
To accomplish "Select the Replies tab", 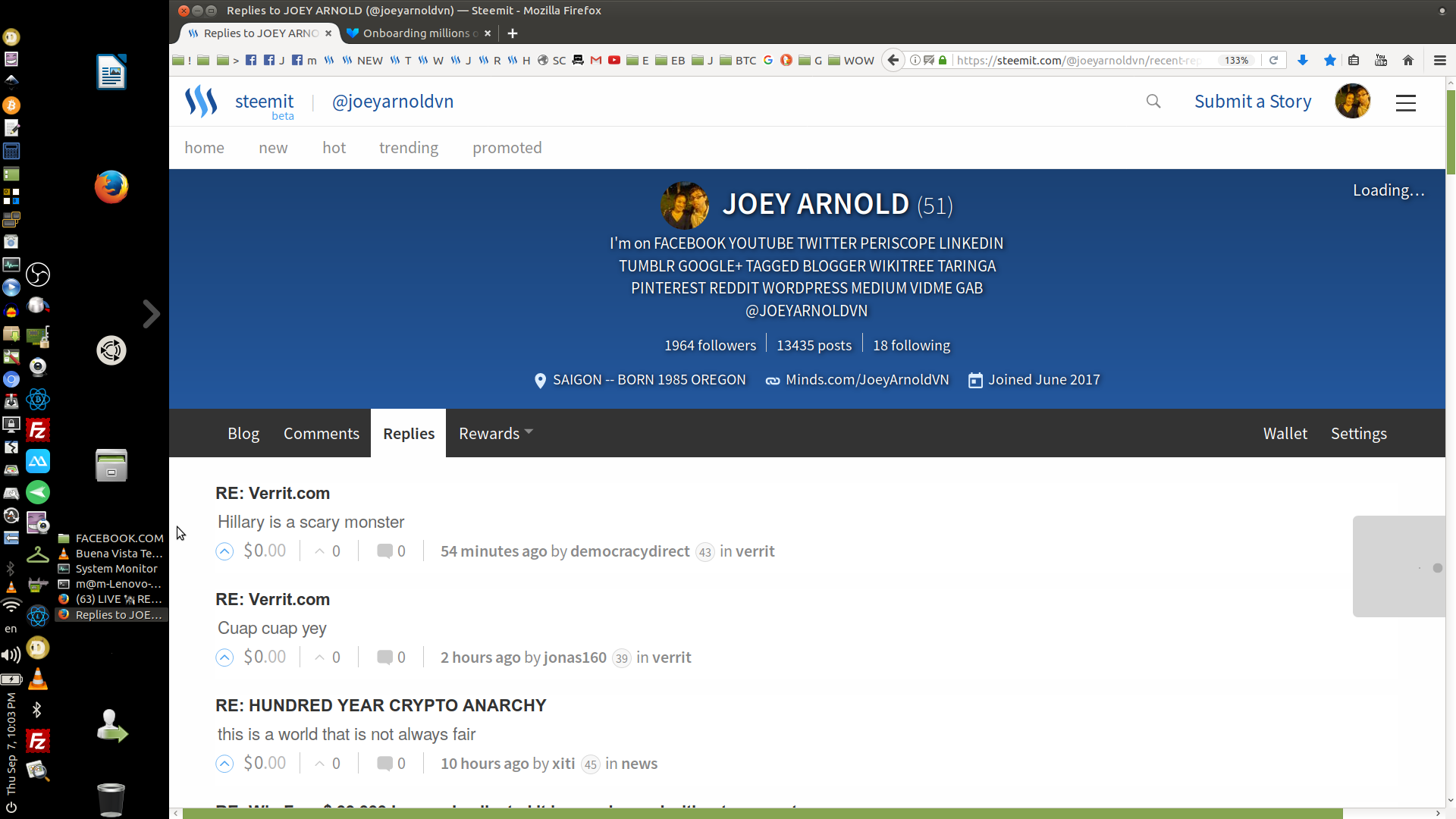I will click(409, 434).
